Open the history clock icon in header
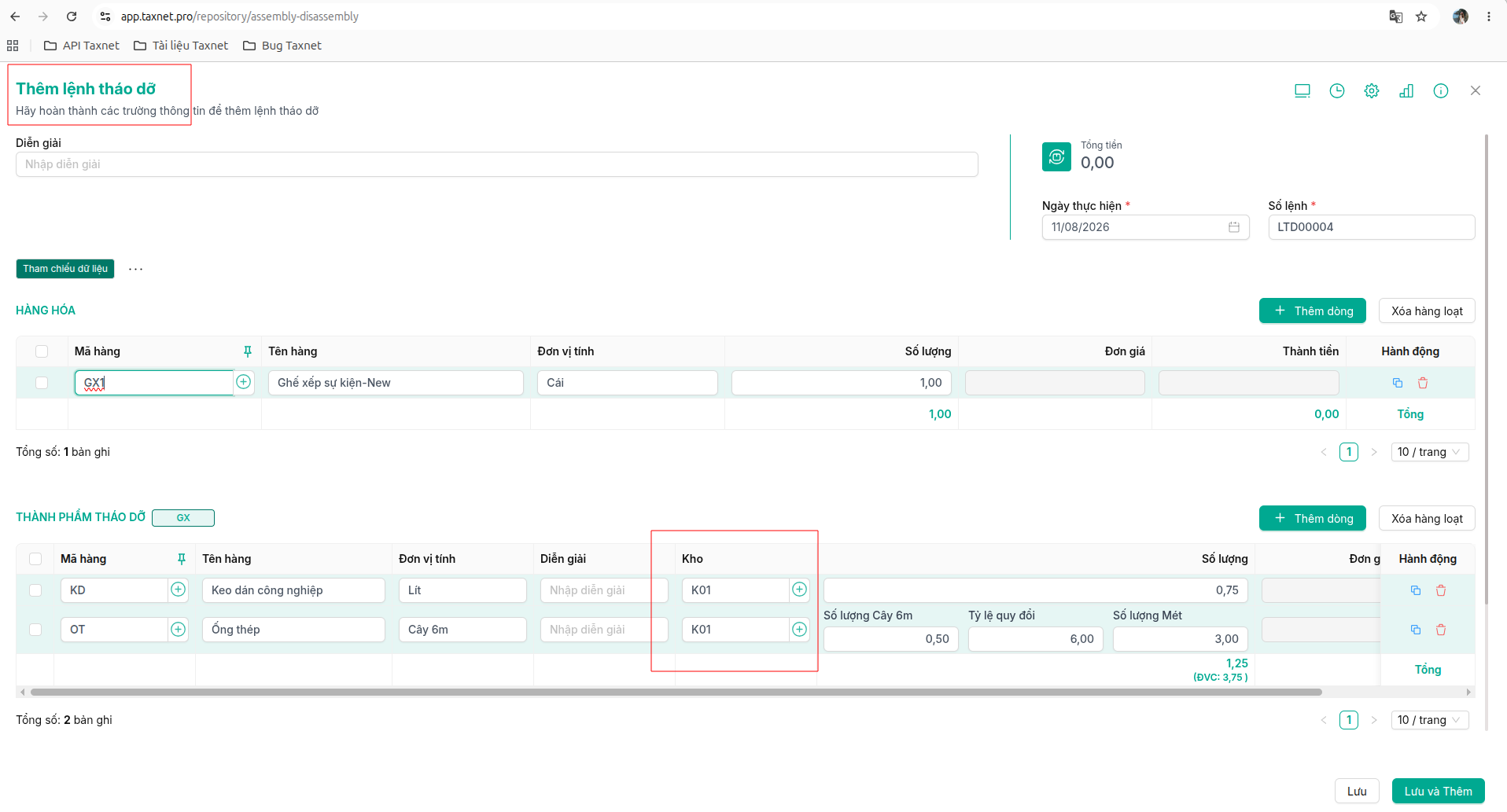 [x=1336, y=91]
